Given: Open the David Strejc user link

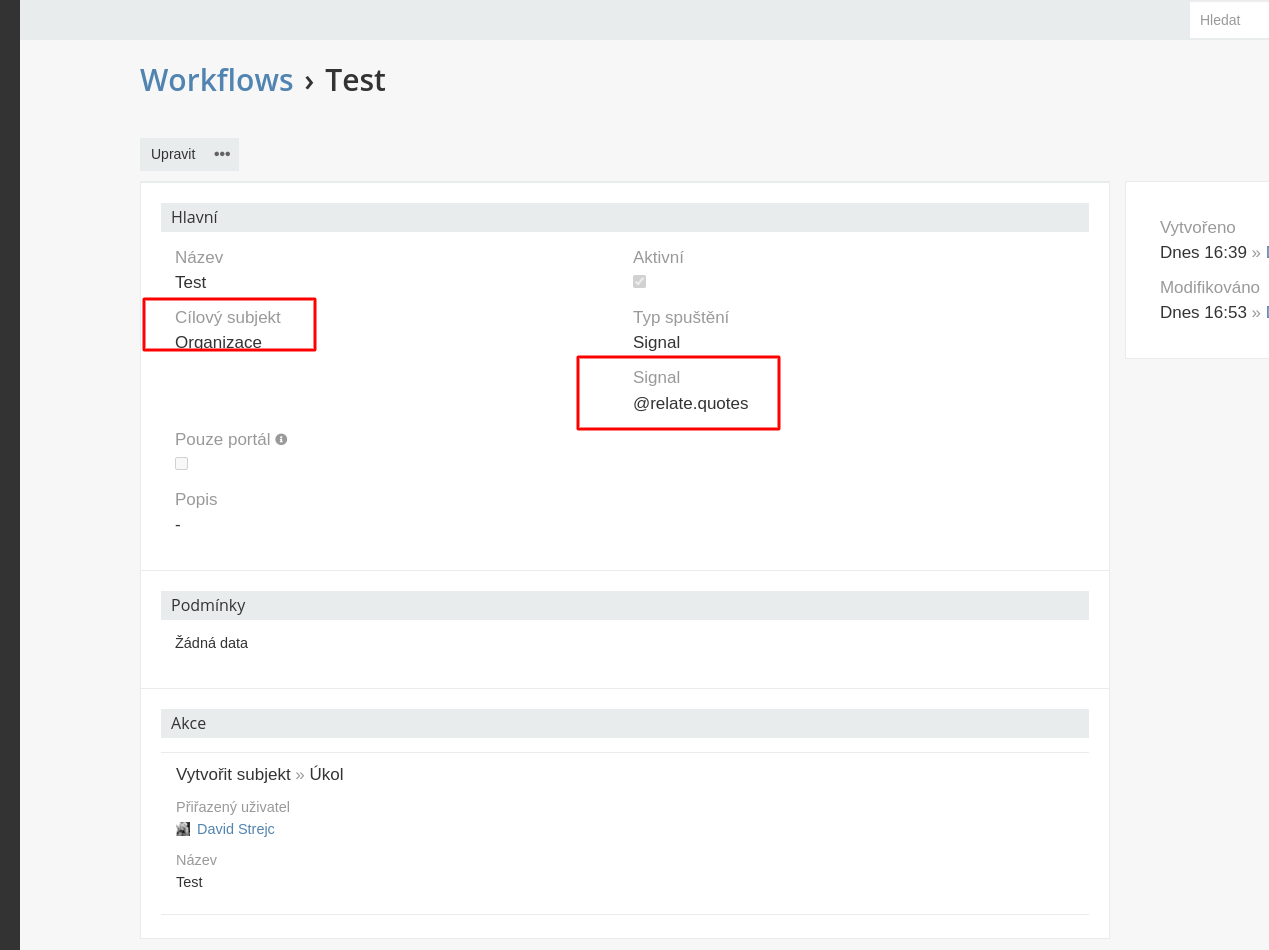Looking at the screenshot, I should [235, 829].
